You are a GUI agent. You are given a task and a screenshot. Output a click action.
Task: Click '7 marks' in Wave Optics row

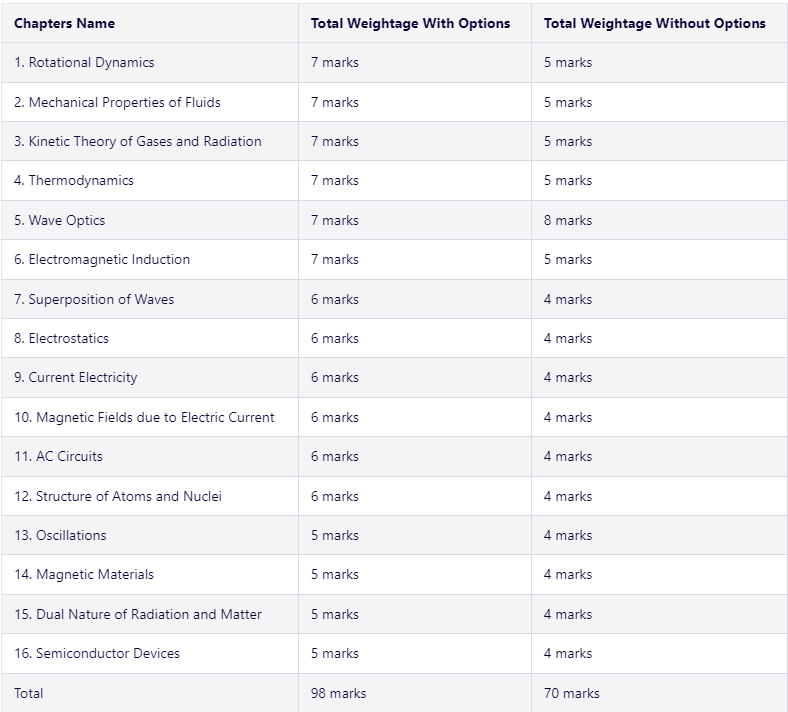[335, 220]
